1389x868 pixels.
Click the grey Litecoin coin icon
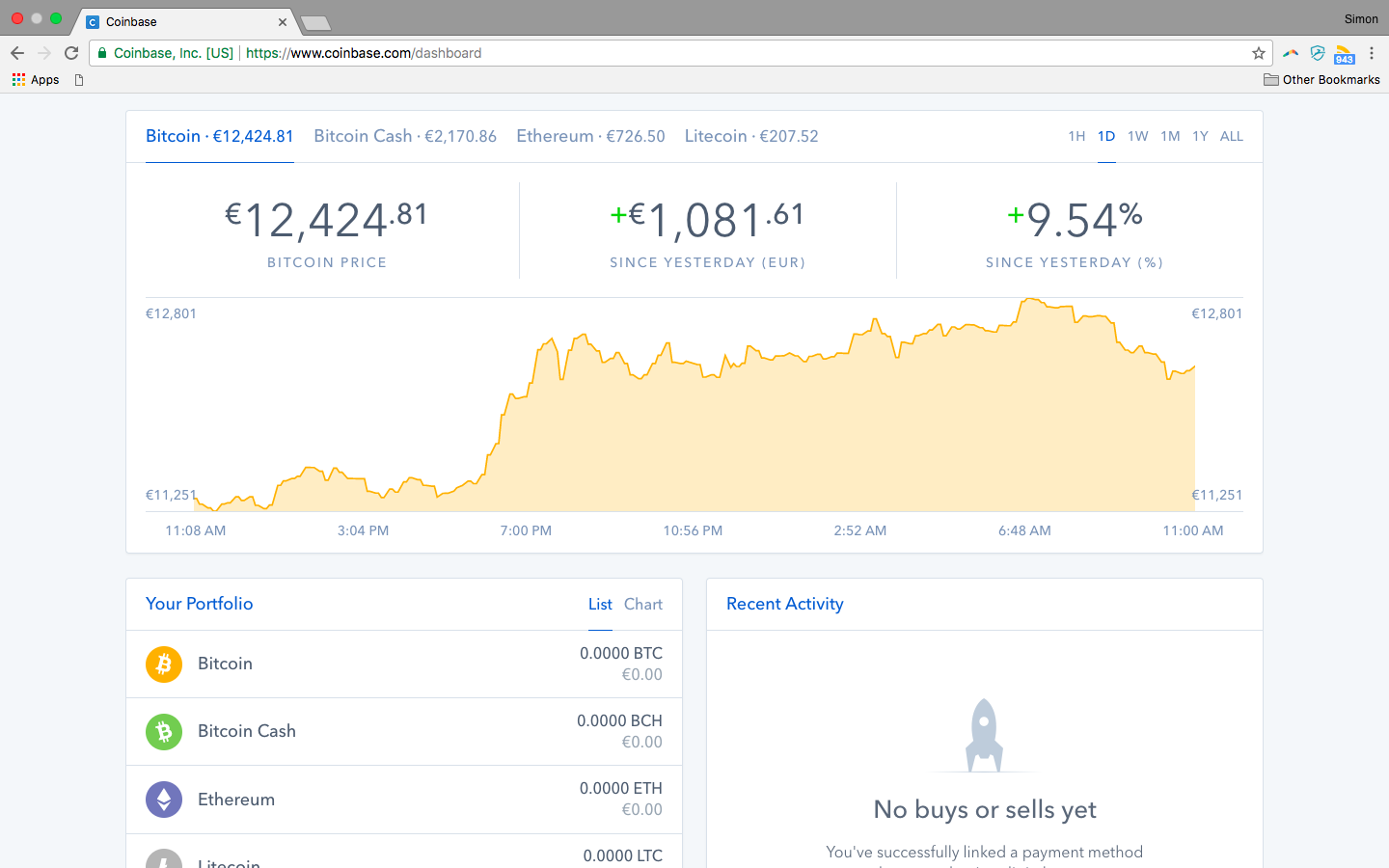(x=164, y=858)
